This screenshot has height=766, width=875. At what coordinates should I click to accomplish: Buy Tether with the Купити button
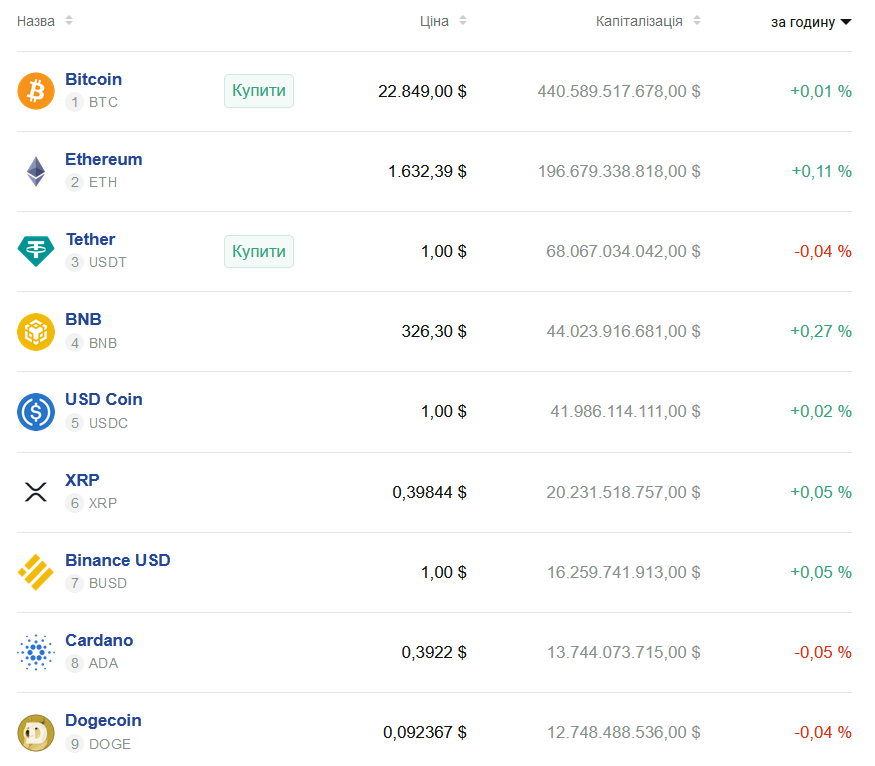[x=259, y=251]
